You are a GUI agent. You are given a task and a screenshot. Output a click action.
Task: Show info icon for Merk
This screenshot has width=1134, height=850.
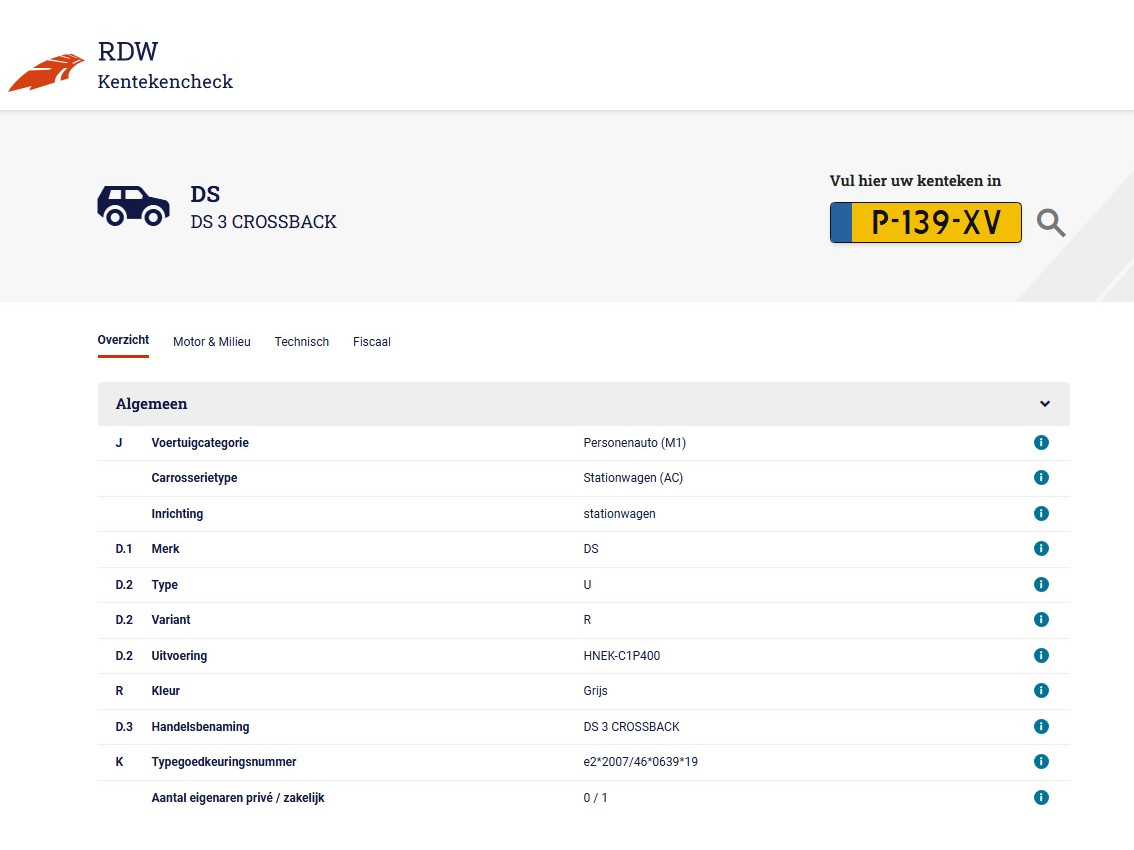pyautogui.click(x=1041, y=548)
